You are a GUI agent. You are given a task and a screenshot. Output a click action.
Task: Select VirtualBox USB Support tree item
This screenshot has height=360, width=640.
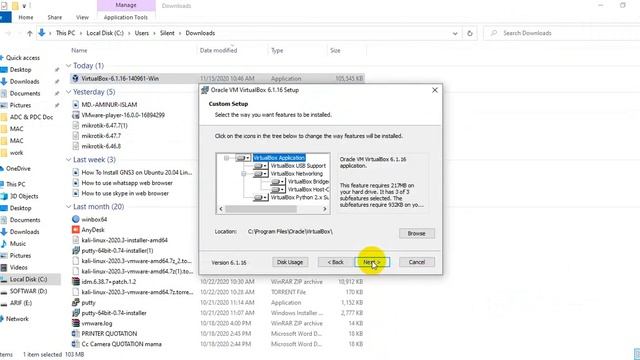tap(298, 166)
